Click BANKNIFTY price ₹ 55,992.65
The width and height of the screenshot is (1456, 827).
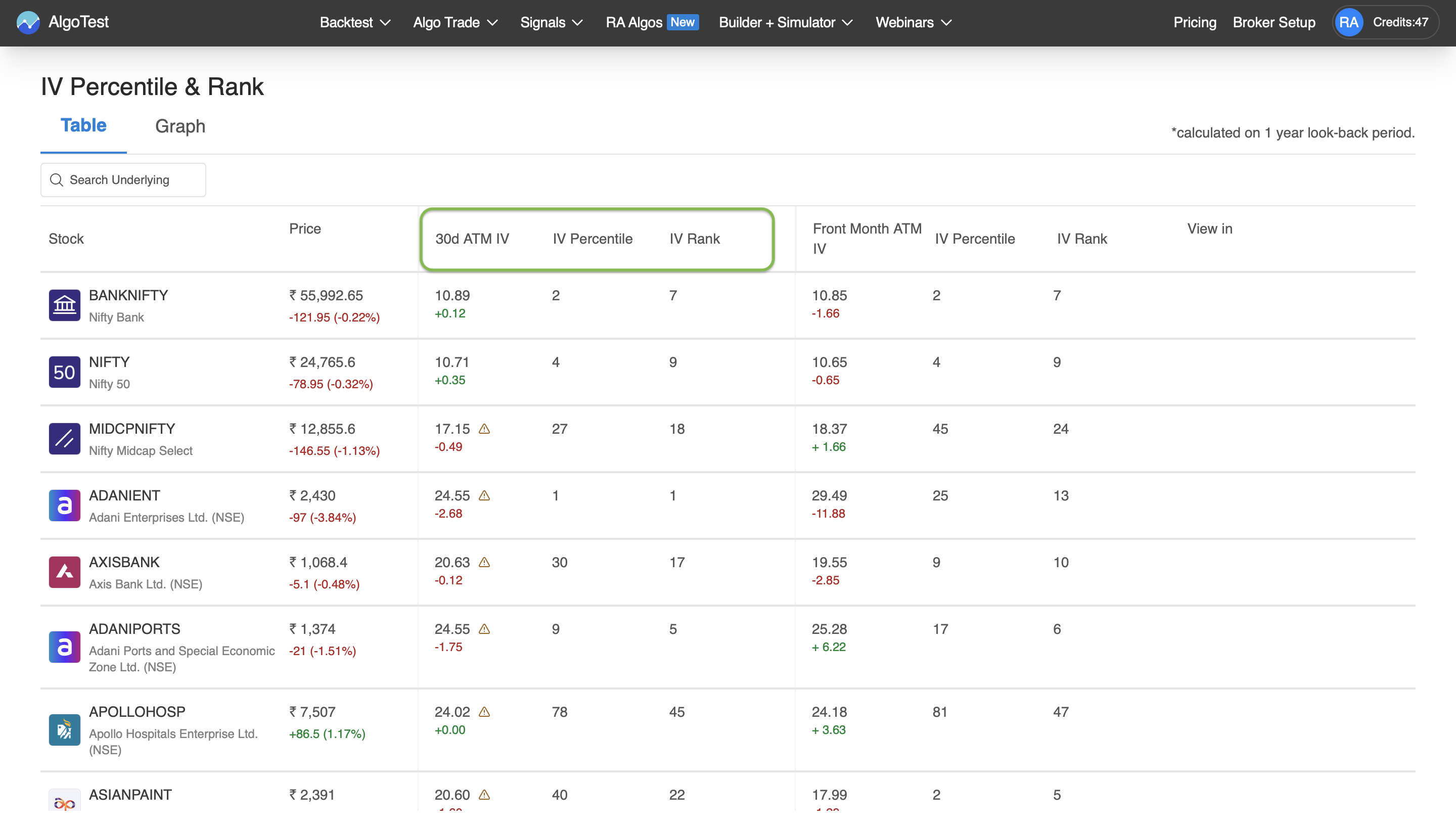326,295
